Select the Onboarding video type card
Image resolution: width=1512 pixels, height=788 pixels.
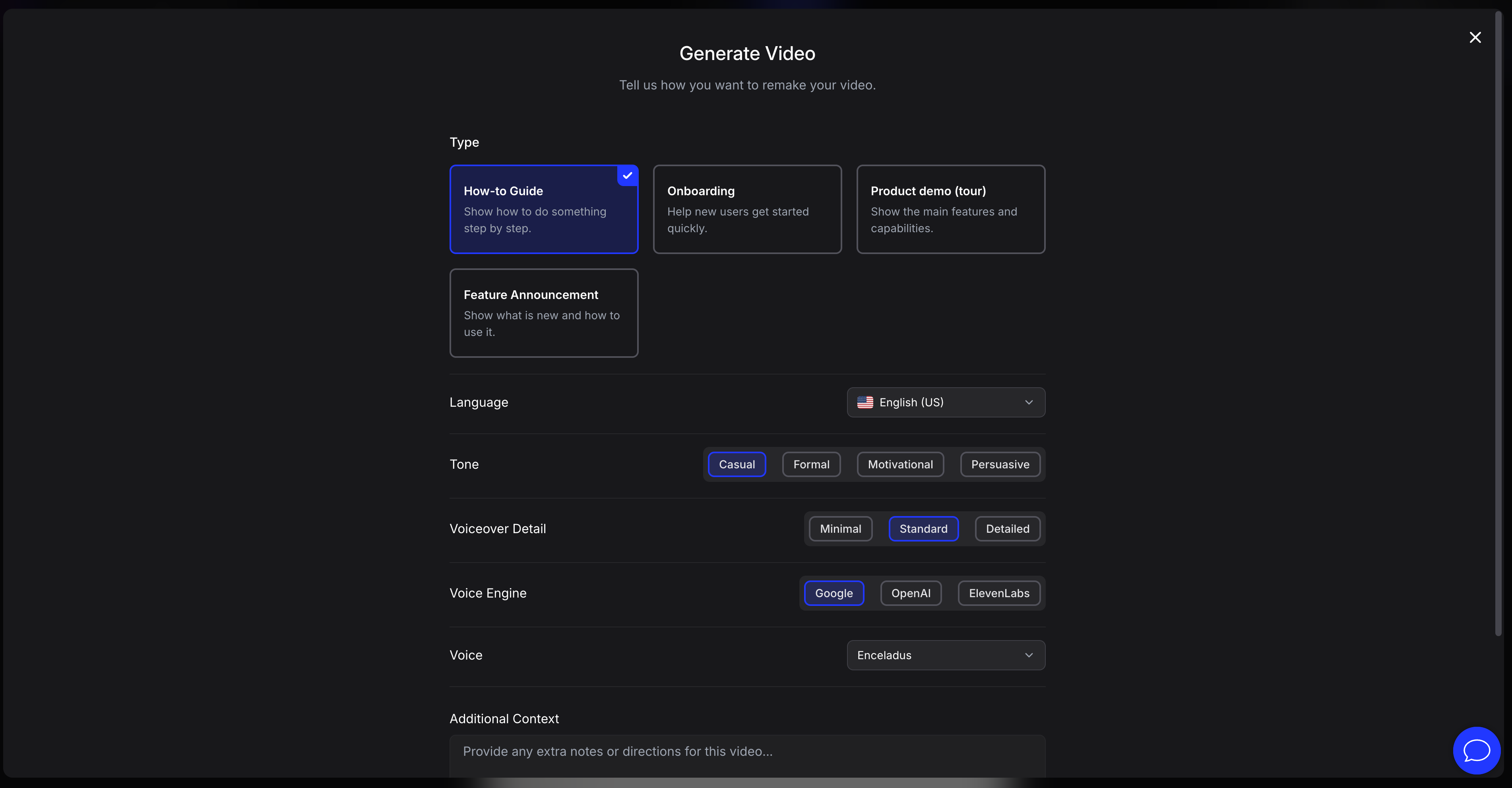[746, 209]
